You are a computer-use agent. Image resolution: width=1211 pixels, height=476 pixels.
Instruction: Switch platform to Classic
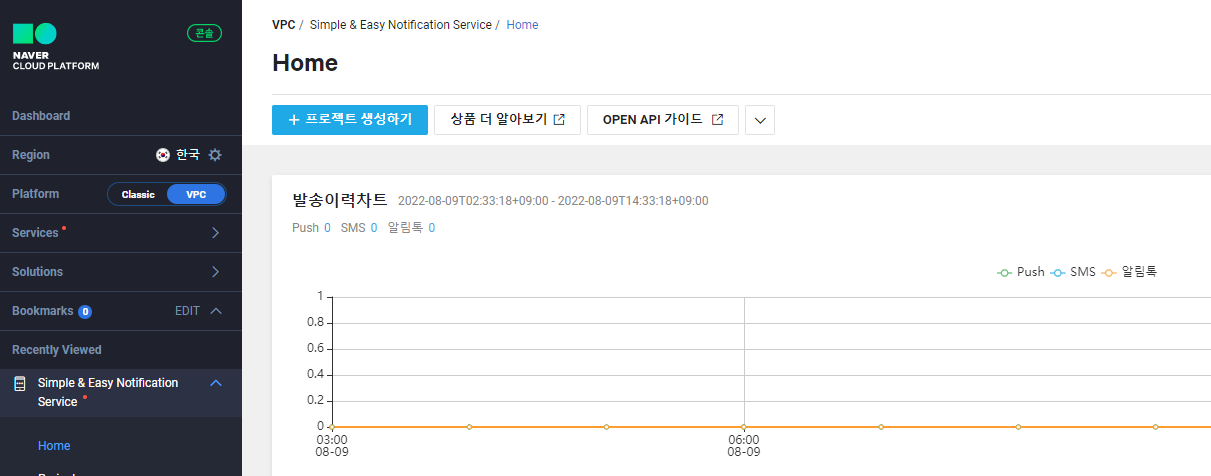pyautogui.click(x=138, y=194)
